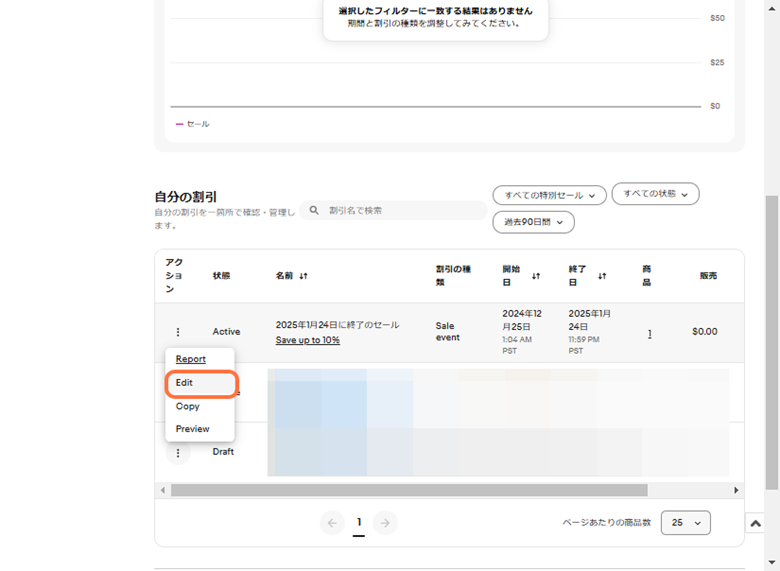780x571 pixels.
Task: Sort by start date column arrows
Action: (x=536, y=275)
